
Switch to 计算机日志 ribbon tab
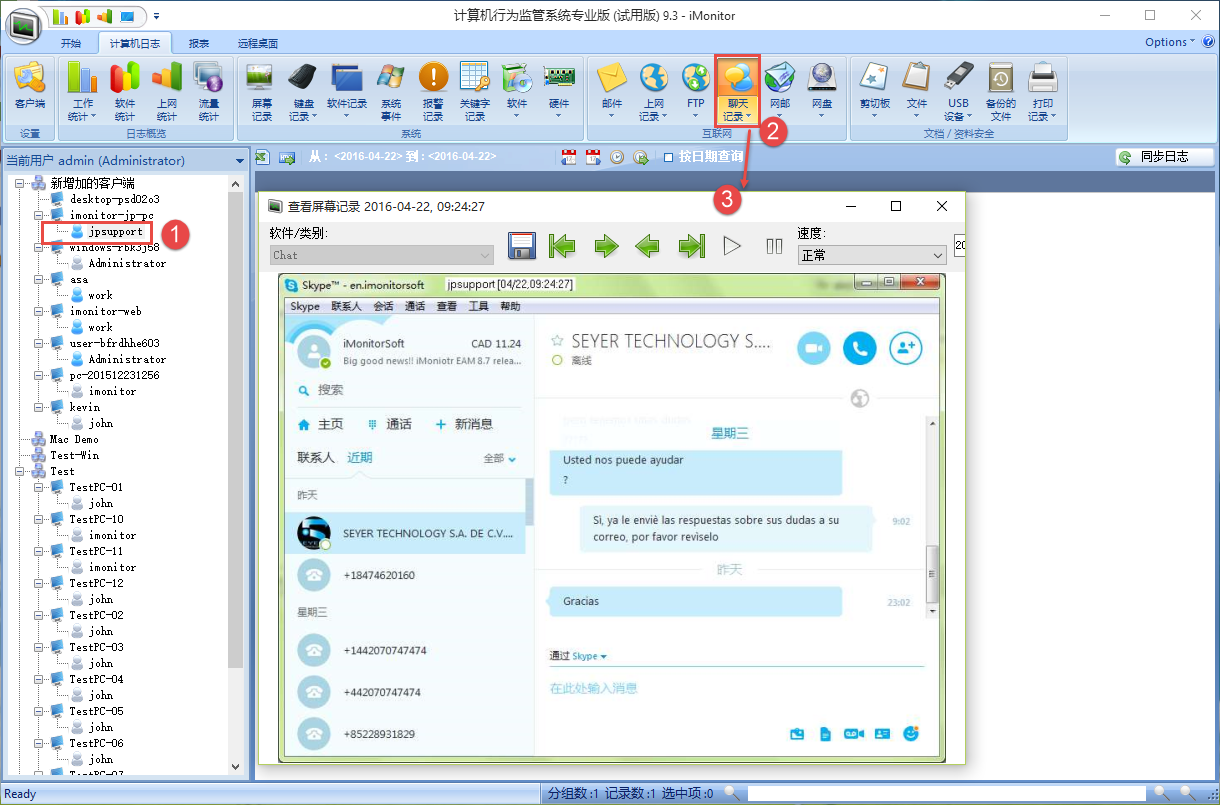tap(134, 43)
